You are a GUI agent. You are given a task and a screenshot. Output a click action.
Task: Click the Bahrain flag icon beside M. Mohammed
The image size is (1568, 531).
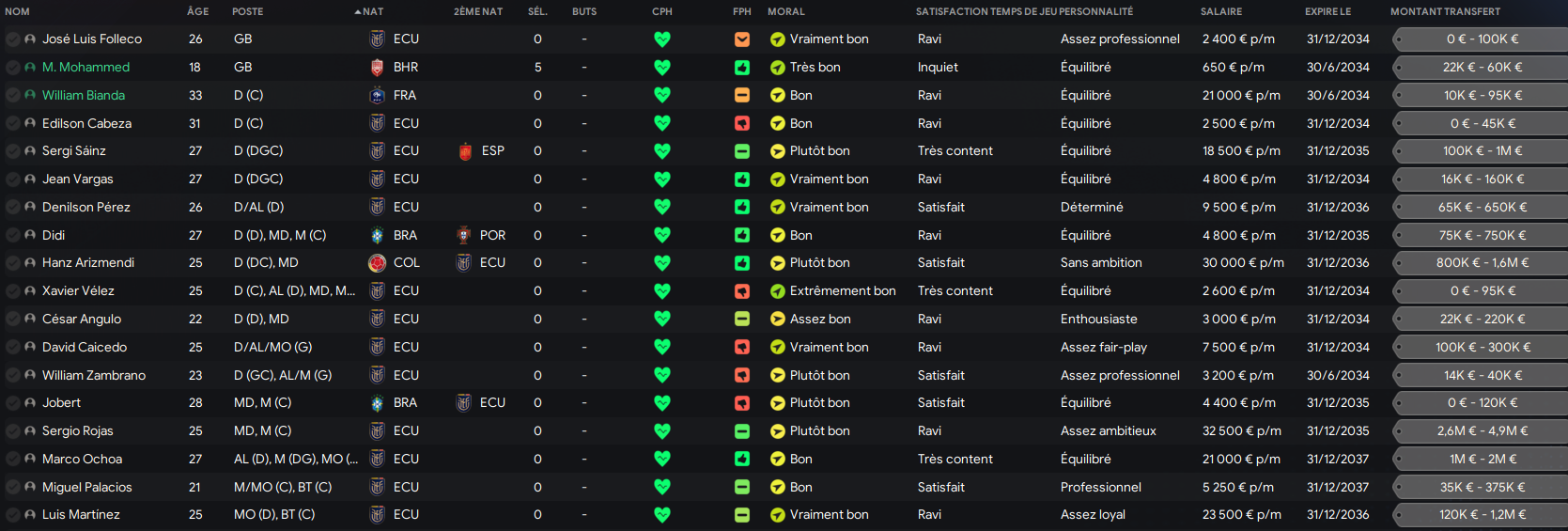click(x=377, y=68)
